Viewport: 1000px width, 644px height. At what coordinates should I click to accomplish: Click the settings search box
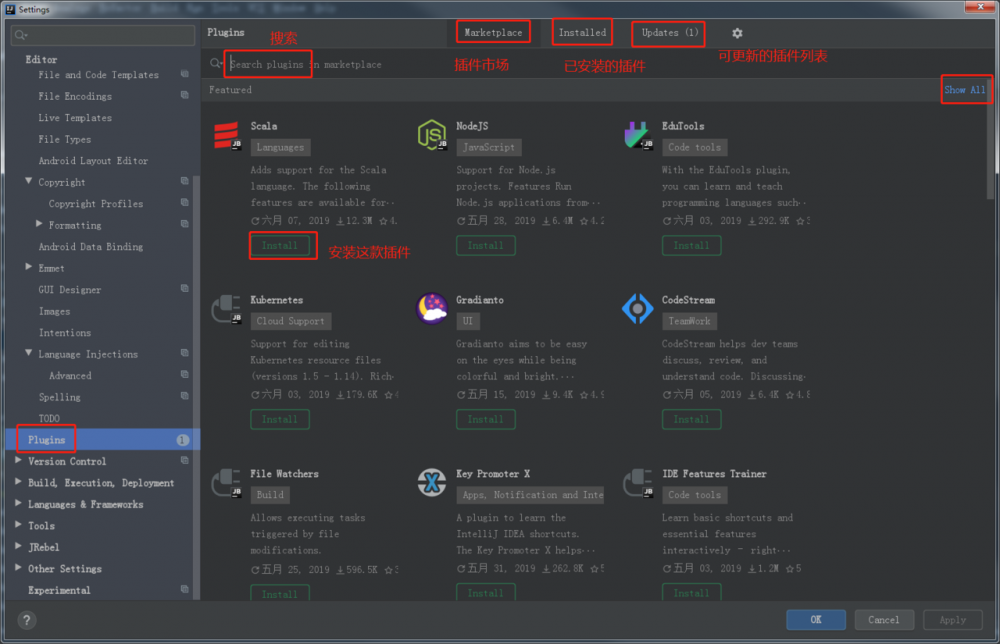tap(103, 35)
